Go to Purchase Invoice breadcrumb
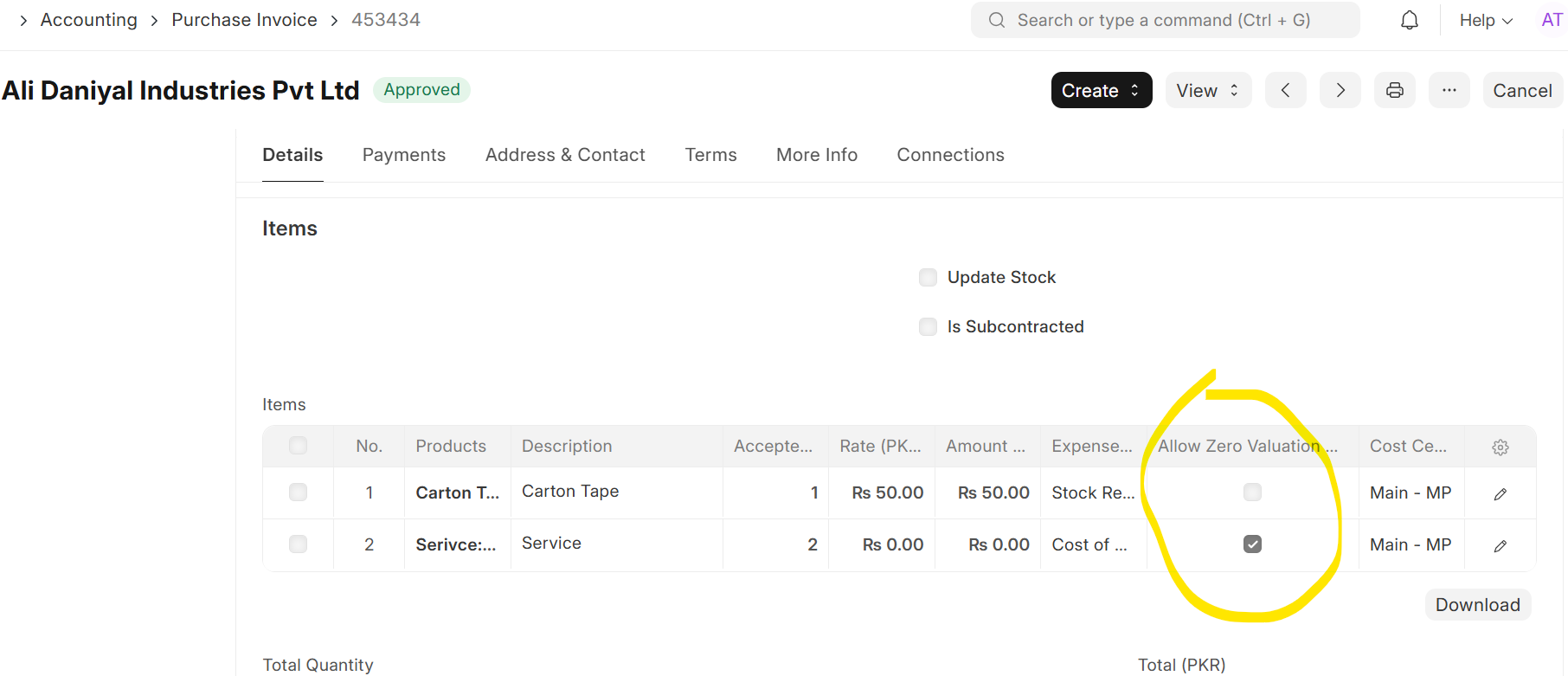 244,20
